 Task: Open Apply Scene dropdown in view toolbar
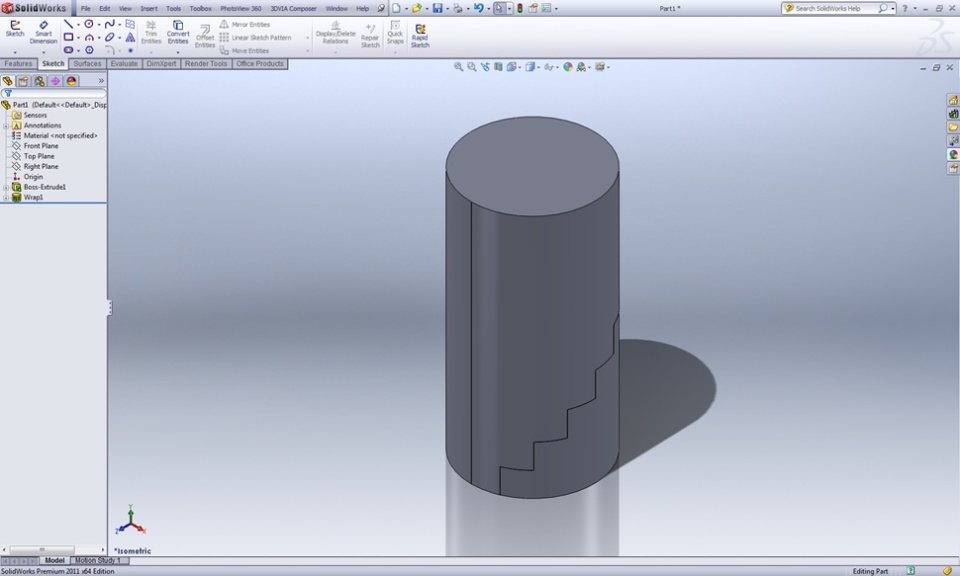pyautogui.click(x=589, y=67)
